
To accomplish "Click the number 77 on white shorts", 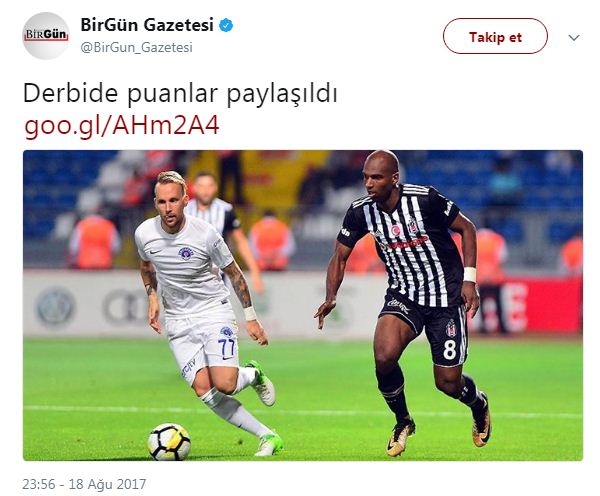I will tap(226, 346).
